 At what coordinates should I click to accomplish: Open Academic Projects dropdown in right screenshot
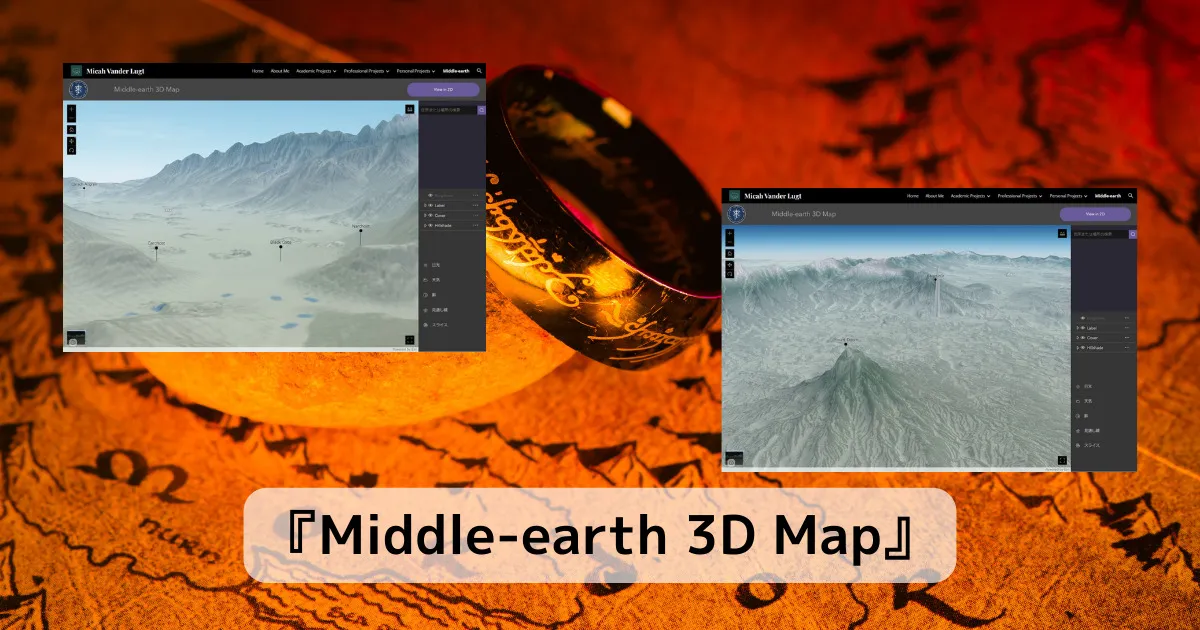tap(970, 196)
